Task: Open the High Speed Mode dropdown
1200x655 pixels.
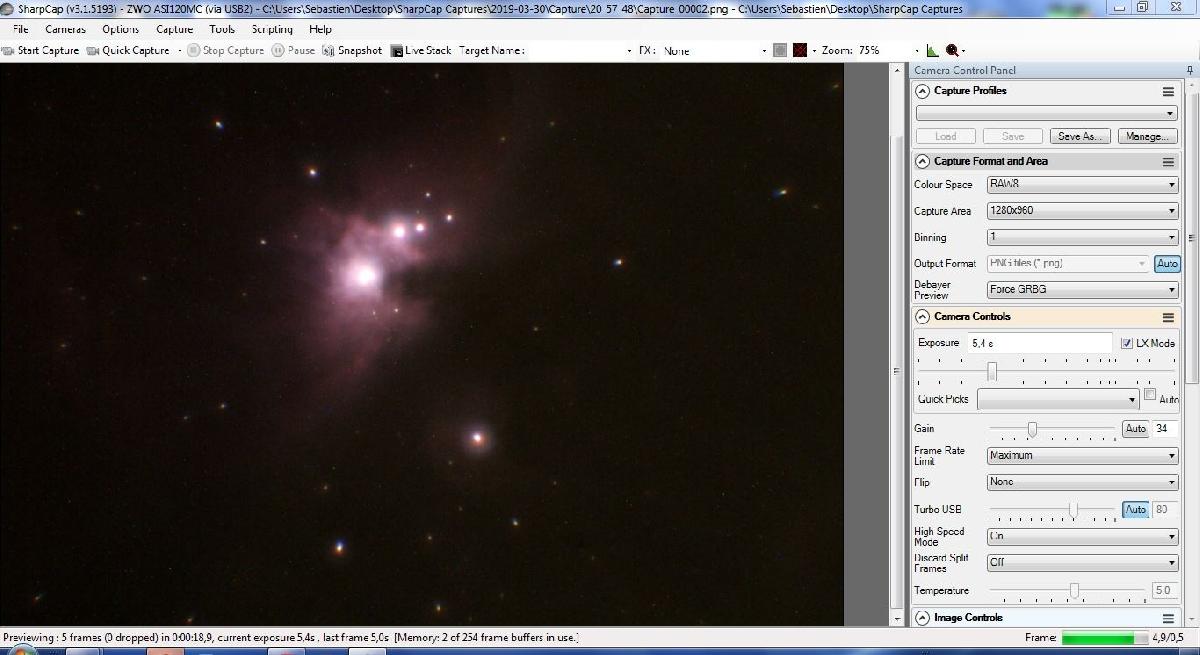Action: [x=1083, y=536]
